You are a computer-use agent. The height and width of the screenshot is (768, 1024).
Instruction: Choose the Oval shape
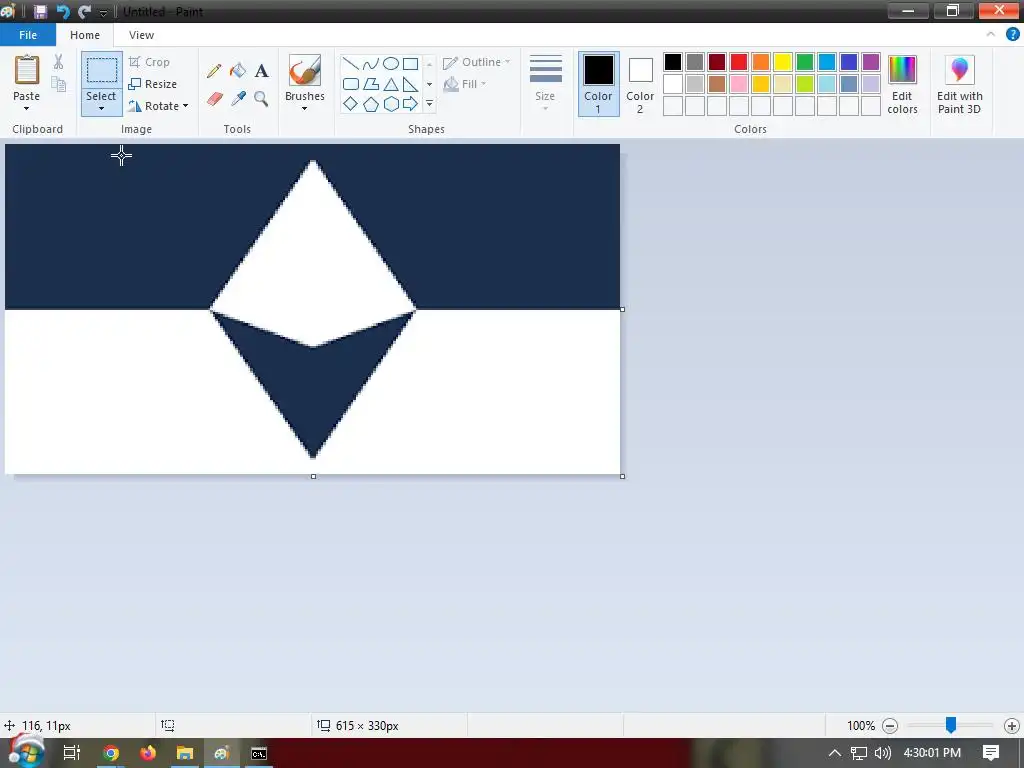click(x=391, y=64)
